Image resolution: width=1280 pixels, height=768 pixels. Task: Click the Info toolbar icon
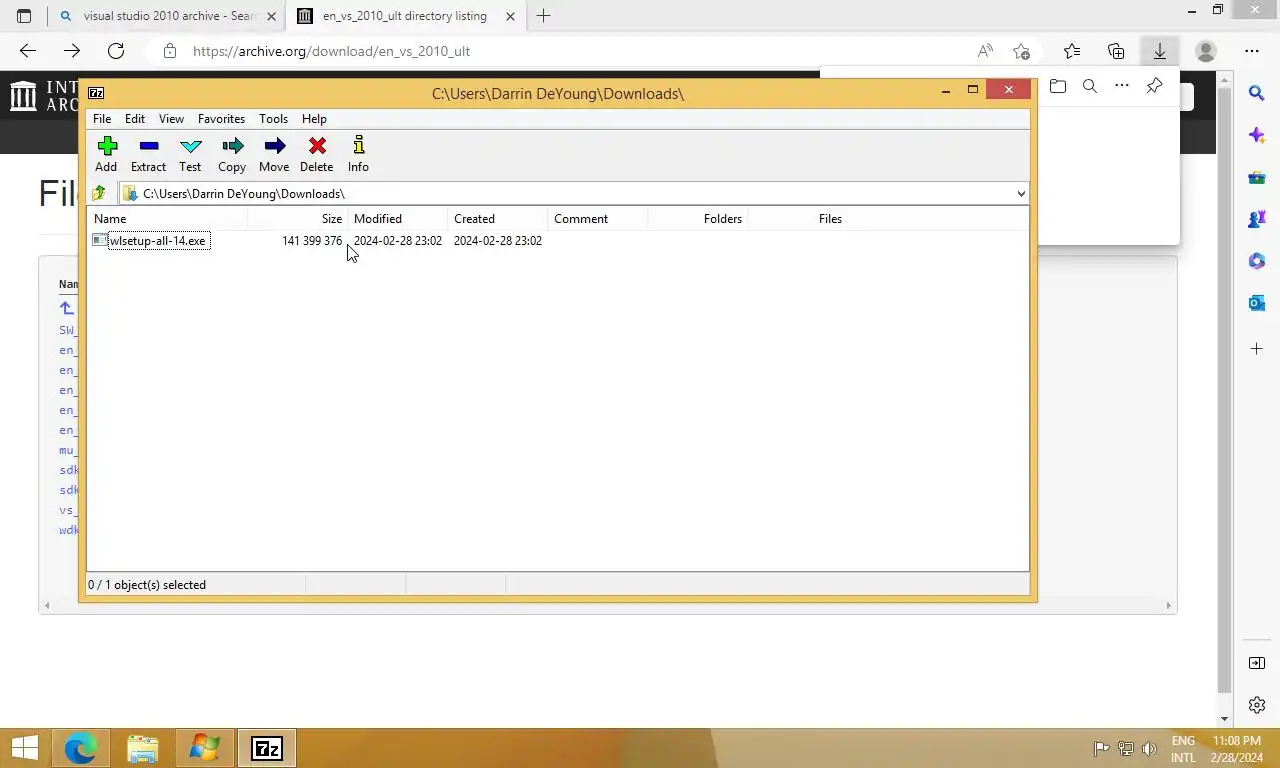(358, 154)
